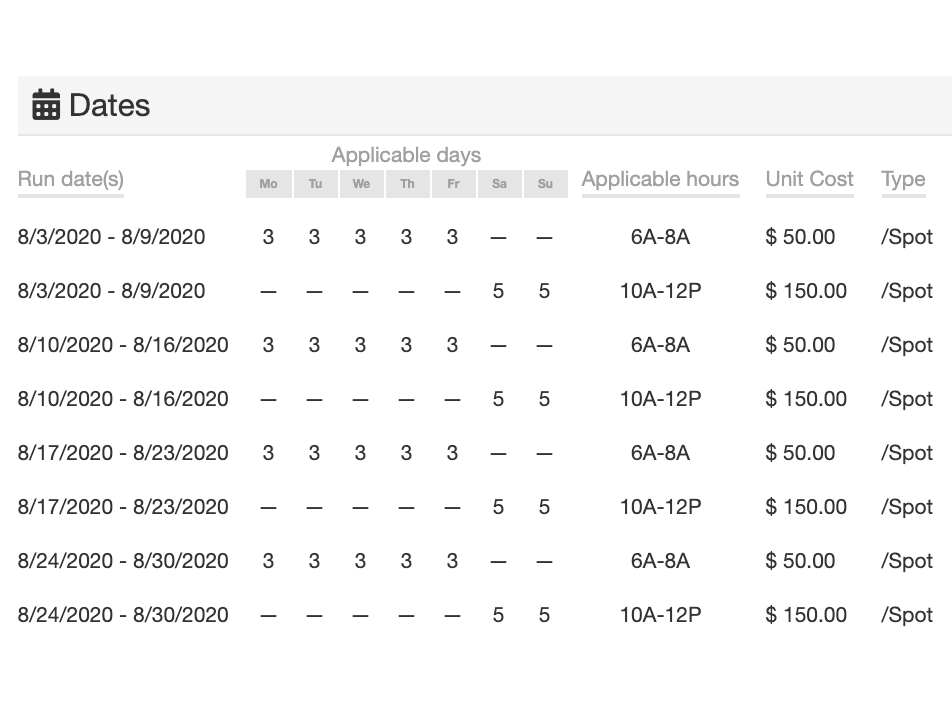
Task: Click $ 150.00 cost in 8/10/2020 weekend row
Action: pos(806,399)
